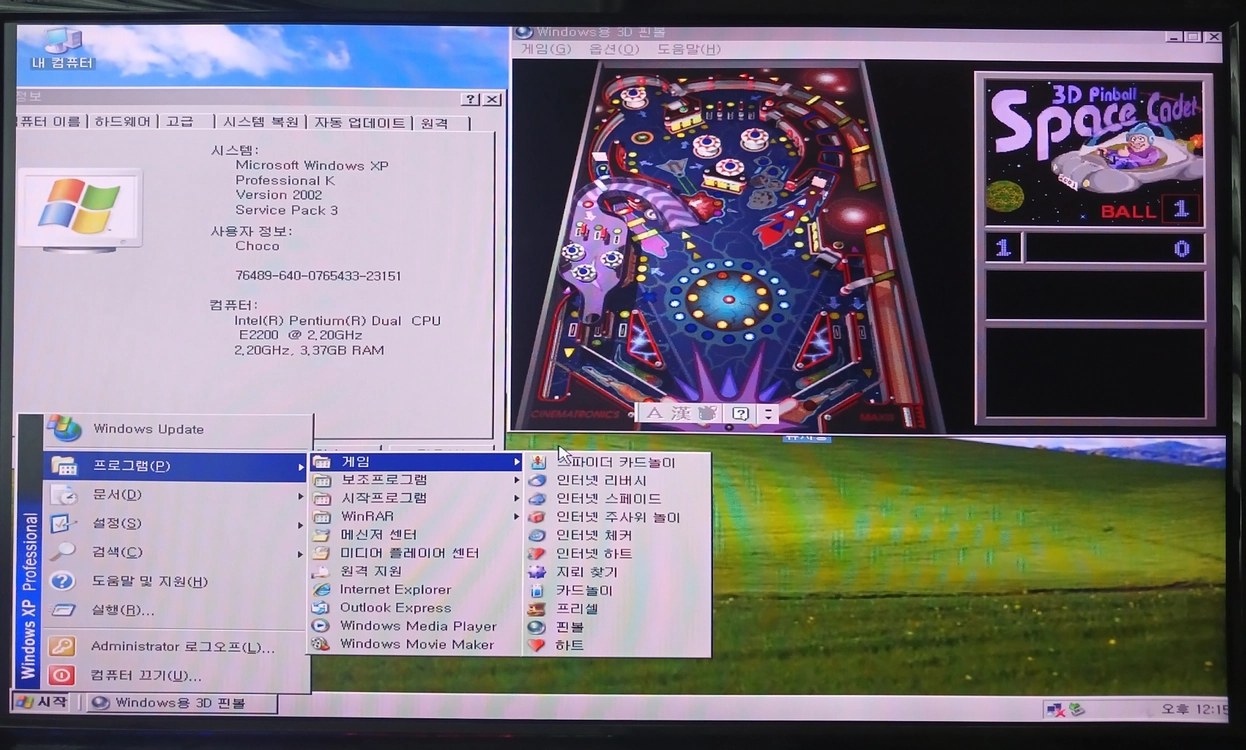Open My Computer (내 컴퓨터) desktop icon
The height and width of the screenshot is (750, 1246).
(63, 49)
